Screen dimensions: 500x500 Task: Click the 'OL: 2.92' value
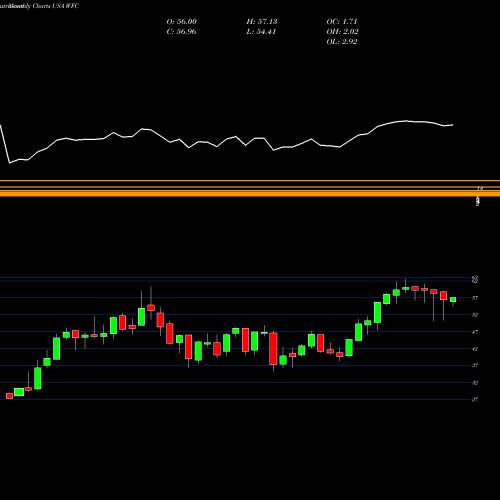[342, 42]
